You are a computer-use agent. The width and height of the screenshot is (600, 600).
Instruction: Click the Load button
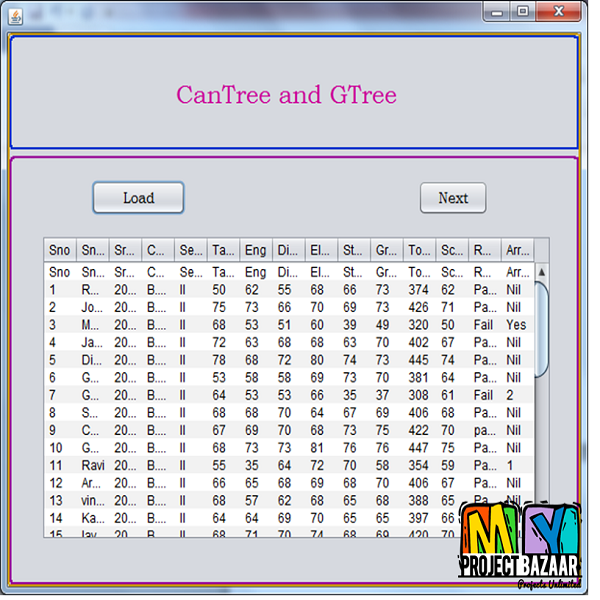pos(138,198)
